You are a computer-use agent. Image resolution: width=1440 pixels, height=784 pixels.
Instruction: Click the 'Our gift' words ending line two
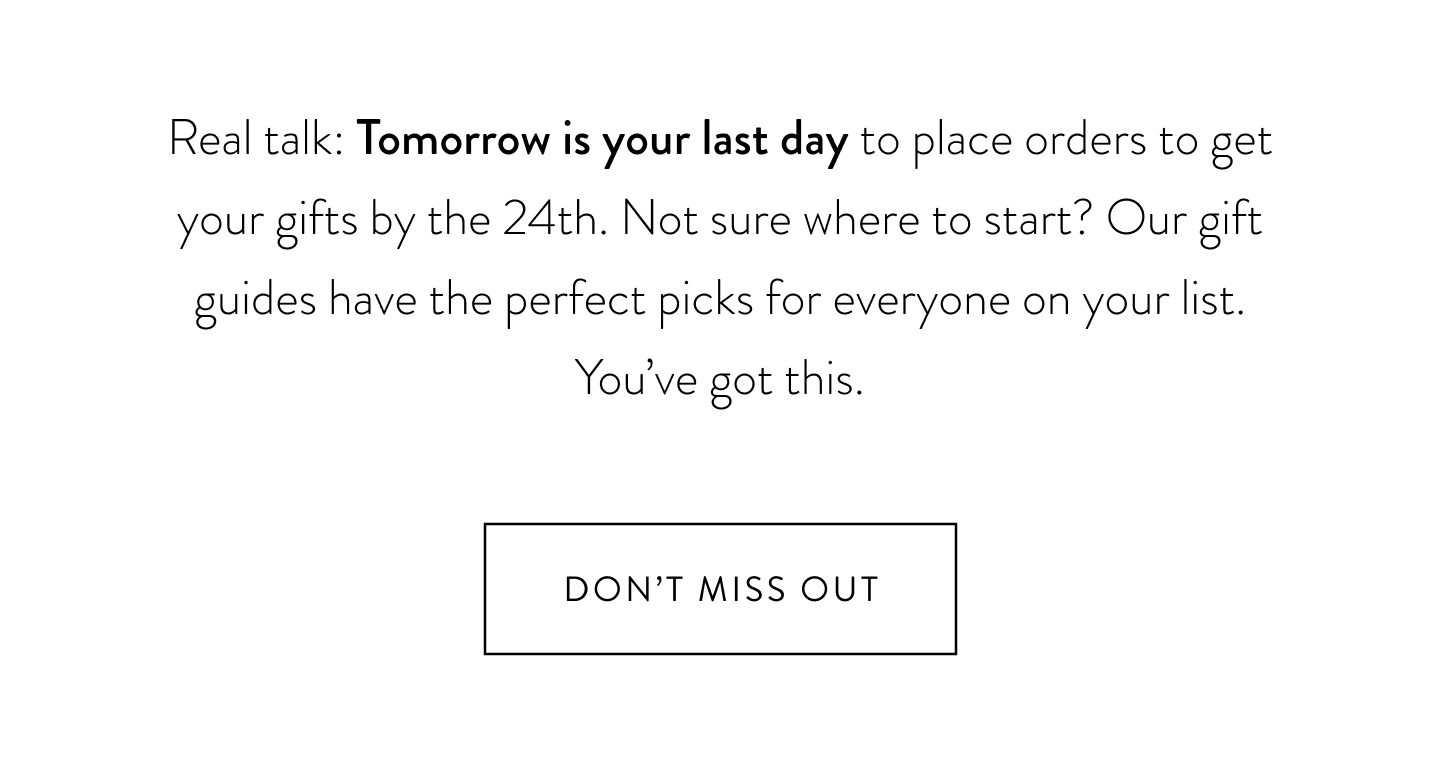coord(1185,221)
